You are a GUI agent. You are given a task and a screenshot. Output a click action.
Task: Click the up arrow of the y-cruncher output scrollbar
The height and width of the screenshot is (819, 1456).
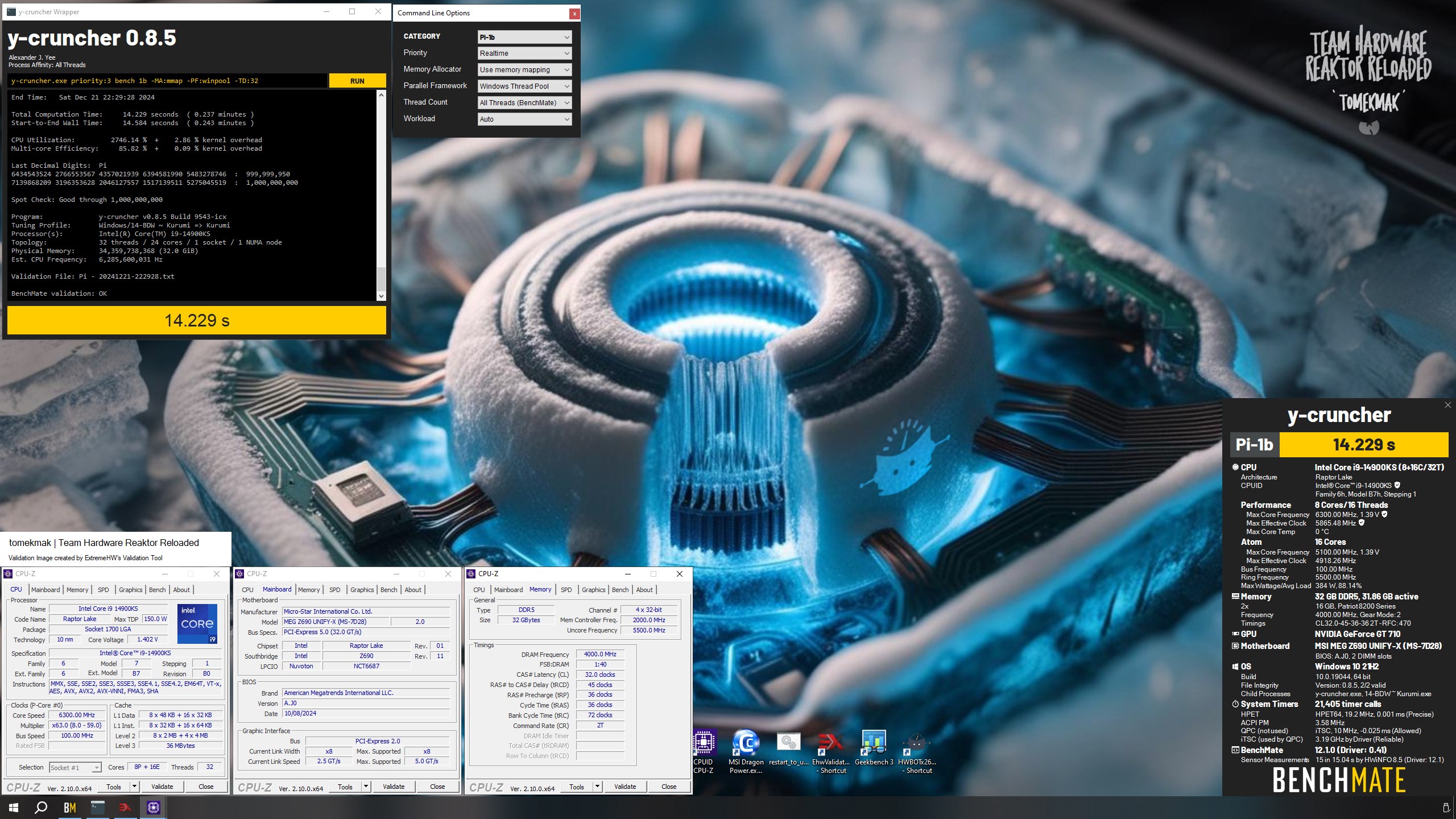pyautogui.click(x=381, y=95)
